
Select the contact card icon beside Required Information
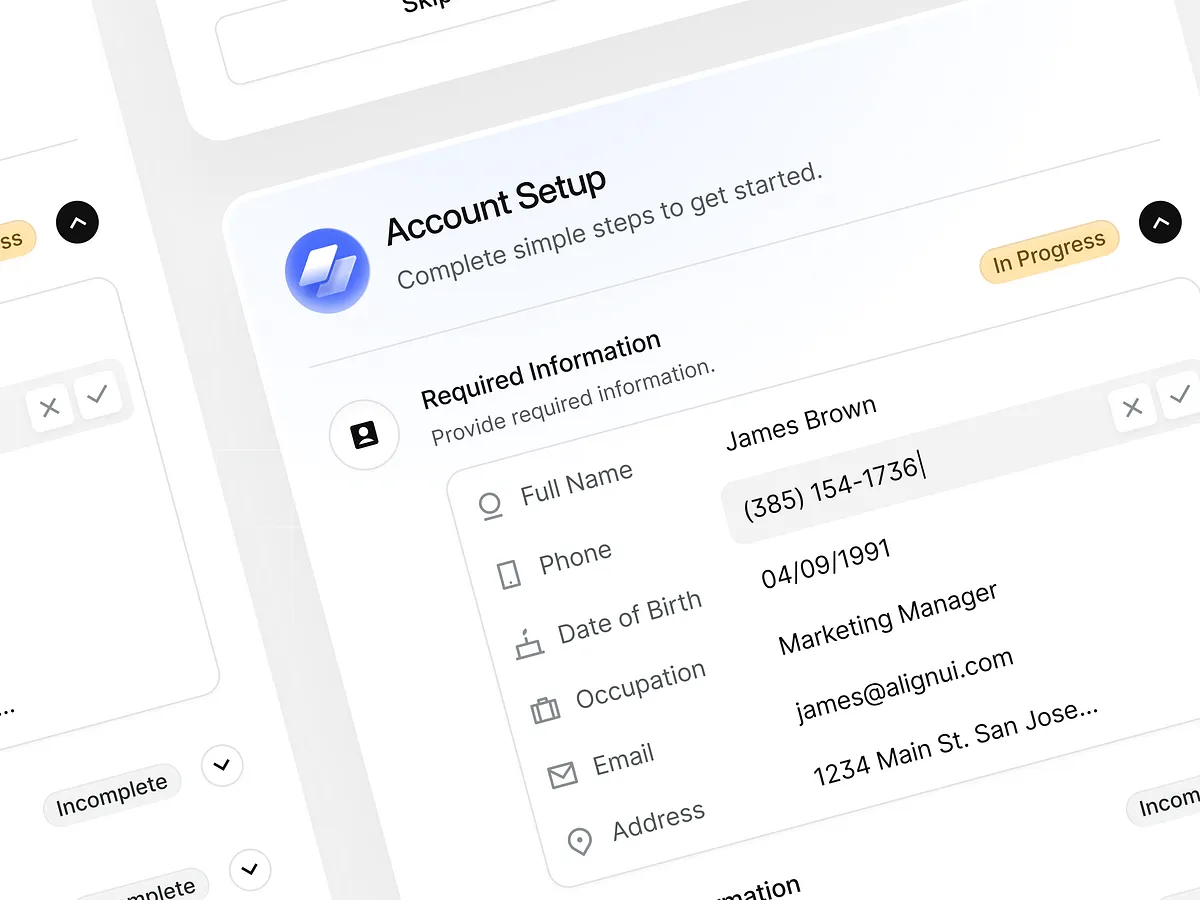[364, 434]
